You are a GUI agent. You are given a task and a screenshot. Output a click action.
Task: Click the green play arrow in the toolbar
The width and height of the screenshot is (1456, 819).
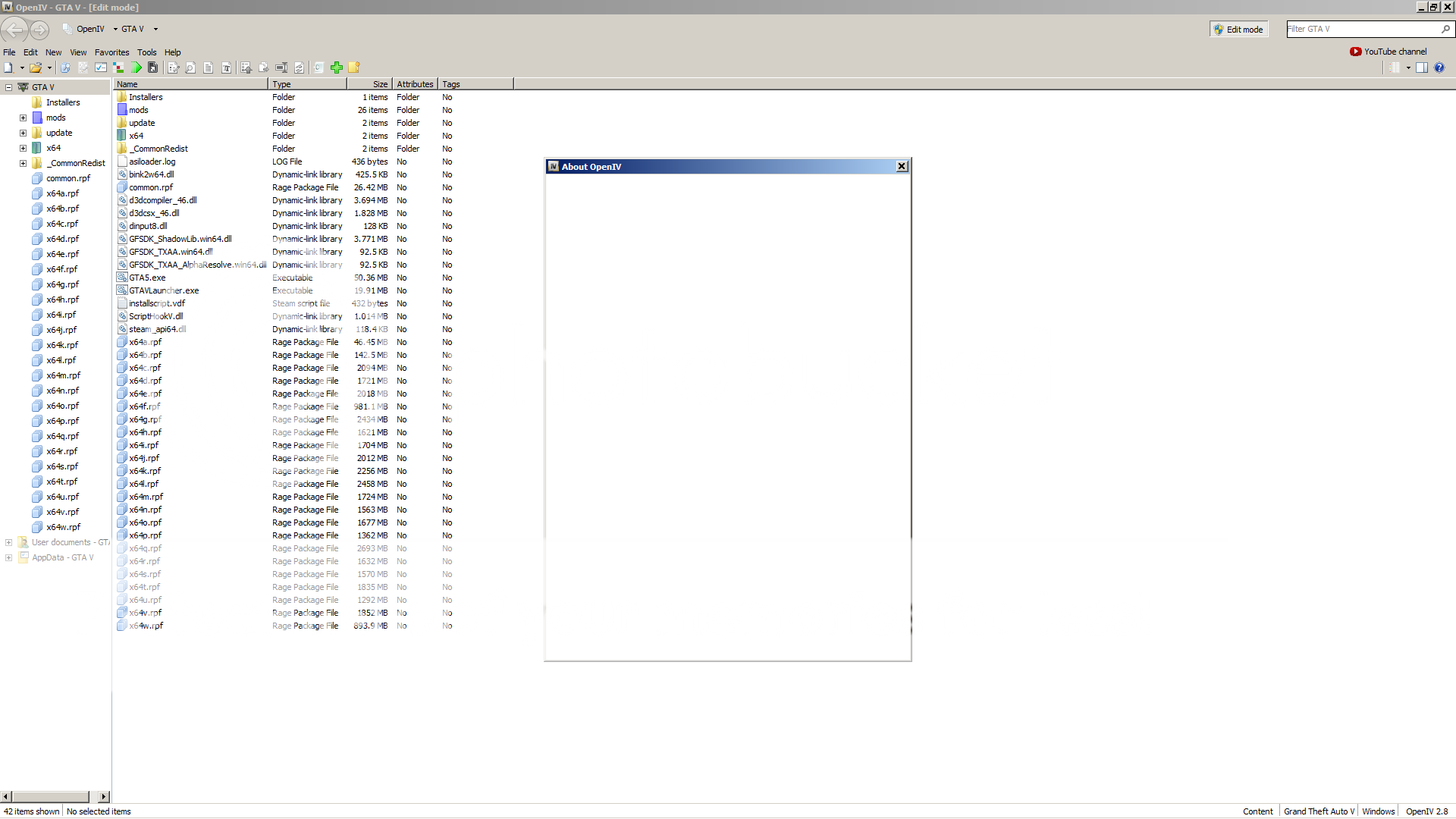point(136,67)
